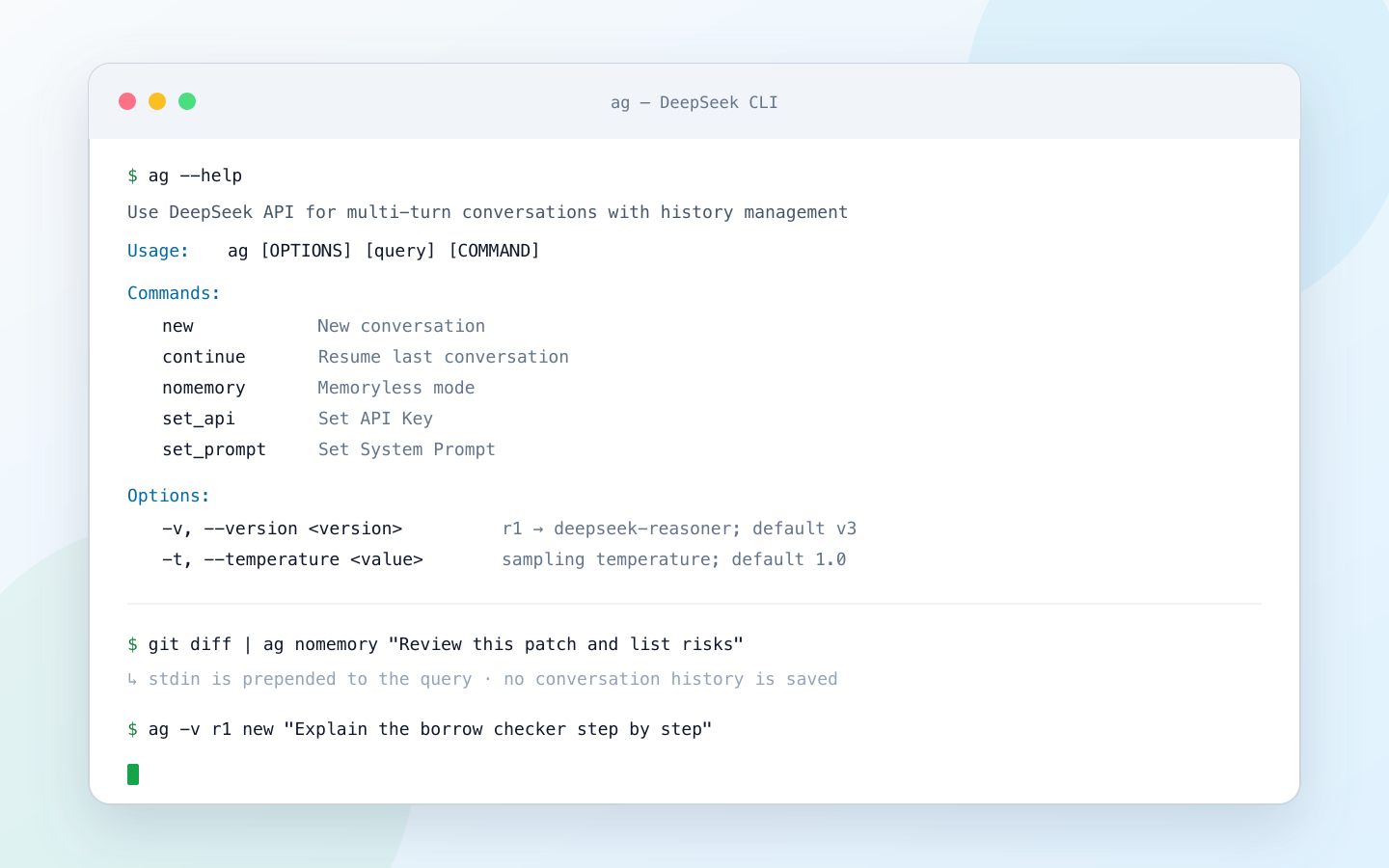Click the yellow minimize window button
Viewport: 1389px width, 868px height.
click(157, 101)
